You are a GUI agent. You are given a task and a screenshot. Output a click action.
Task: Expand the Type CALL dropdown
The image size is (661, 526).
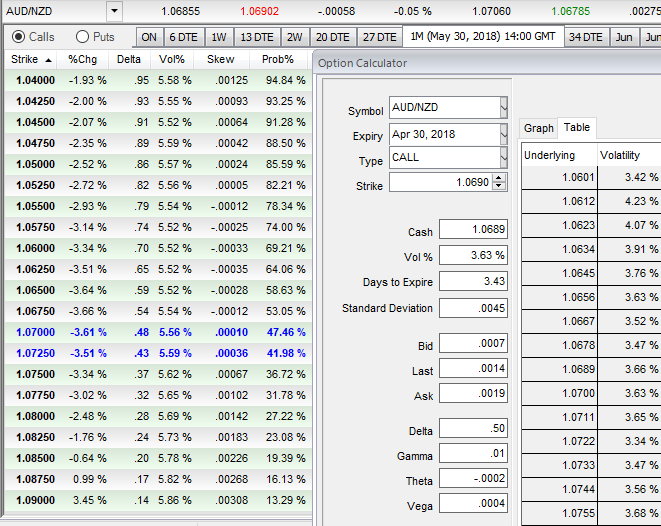tap(503, 159)
